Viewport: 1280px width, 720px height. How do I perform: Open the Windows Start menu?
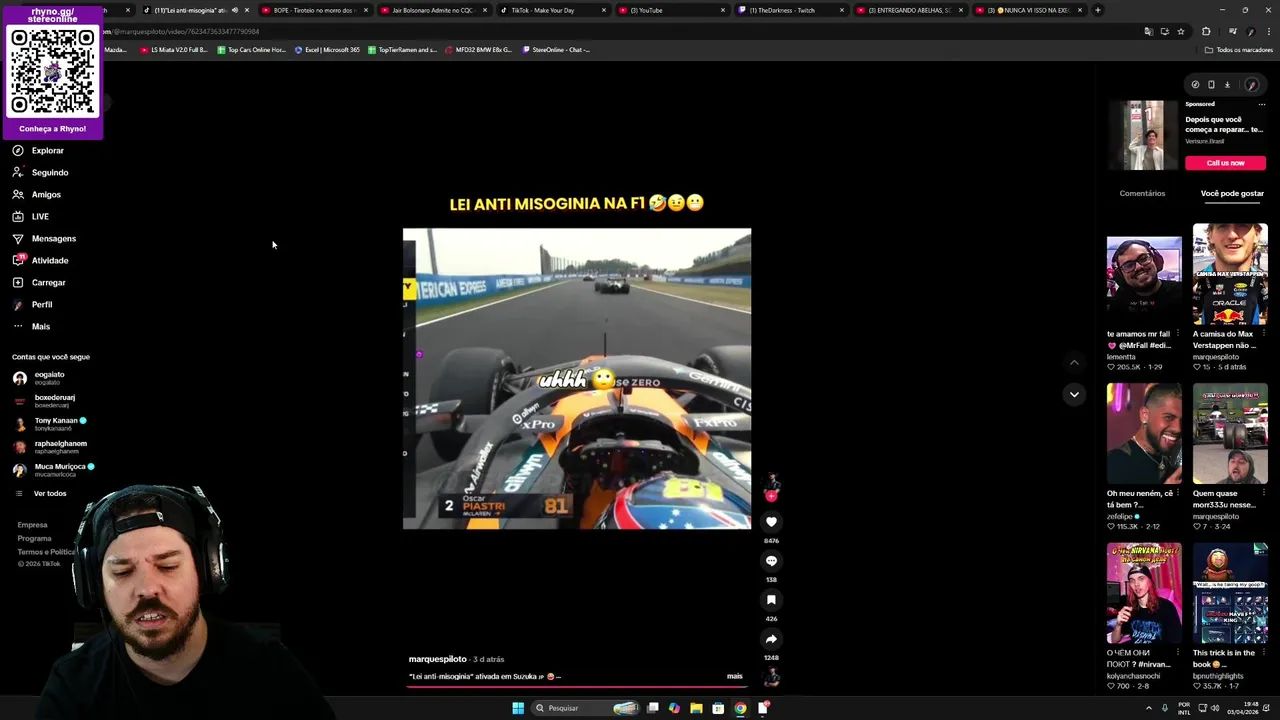click(518, 708)
